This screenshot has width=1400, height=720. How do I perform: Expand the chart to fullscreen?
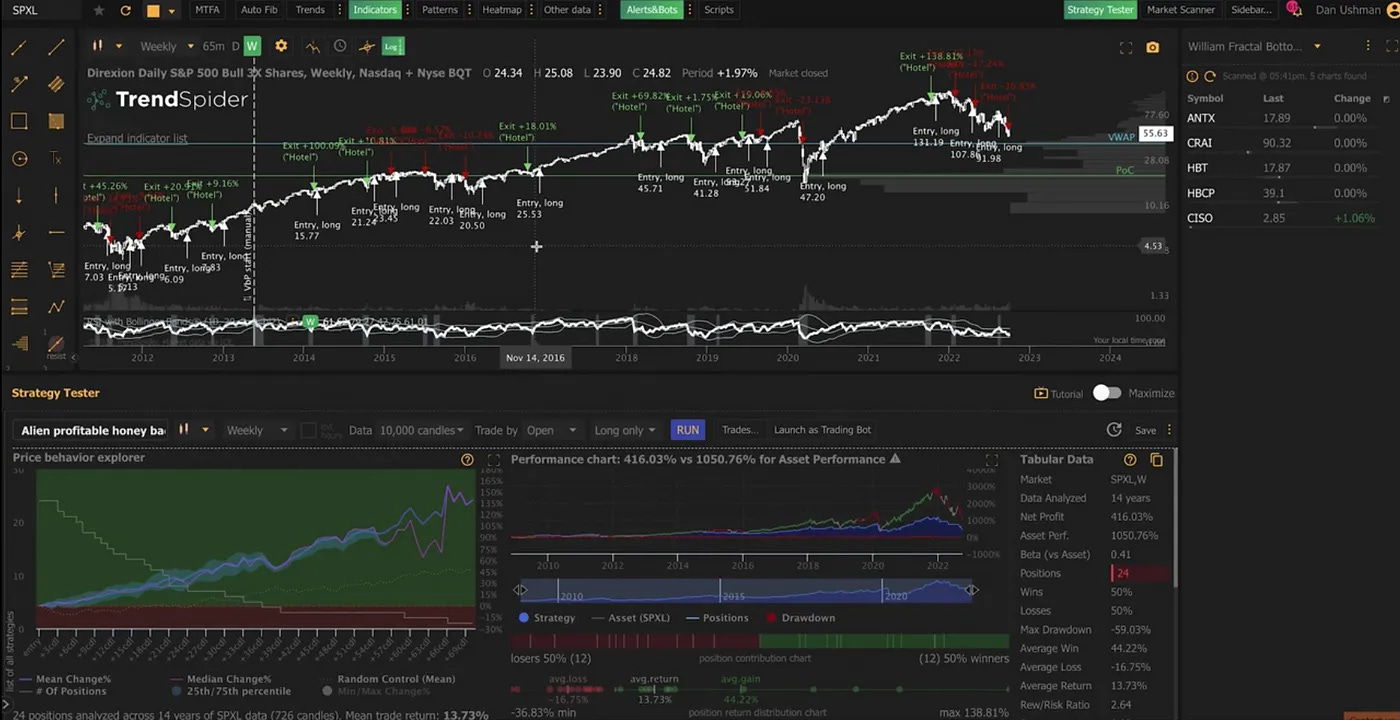click(x=1126, y=47)
